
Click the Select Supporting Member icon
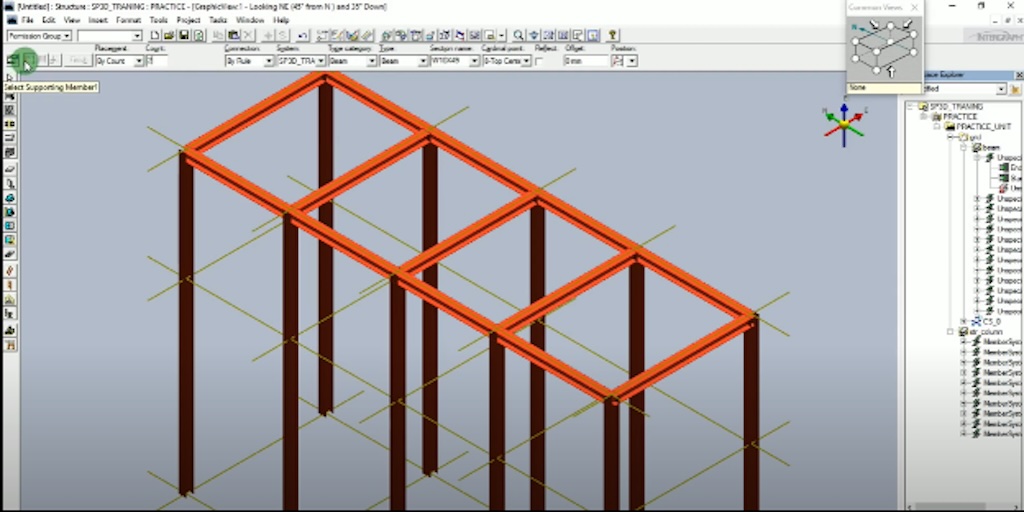point(28,61)
